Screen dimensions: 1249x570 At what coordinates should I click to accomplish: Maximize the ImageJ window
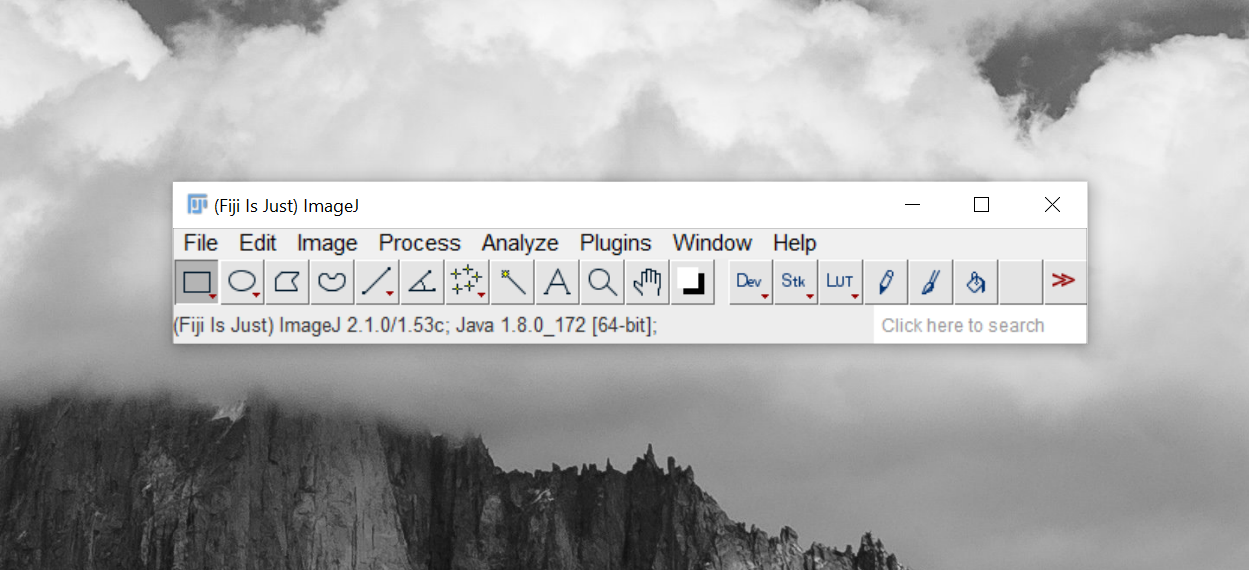(x=981, y=205)
